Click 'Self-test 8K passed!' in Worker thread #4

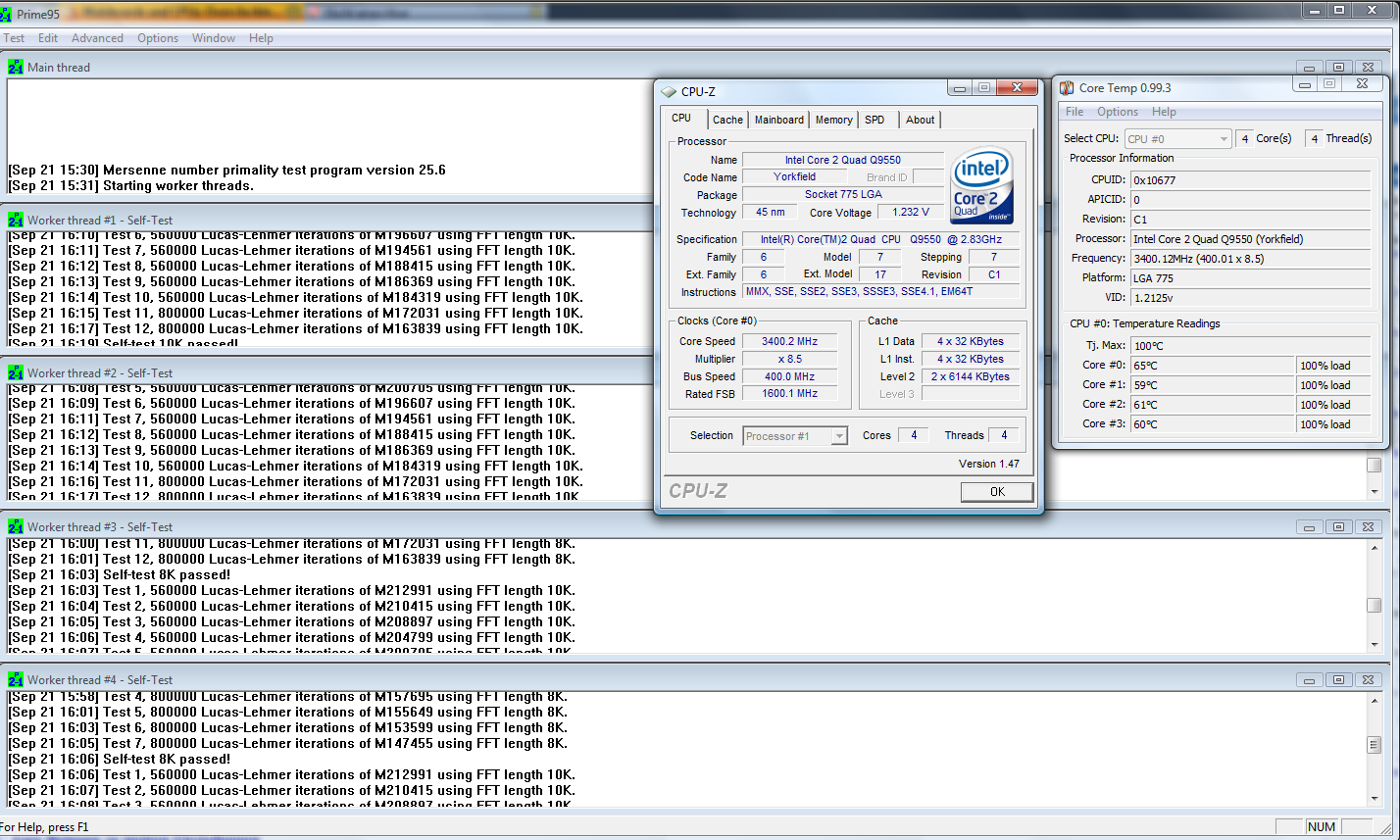pos(167,759)
